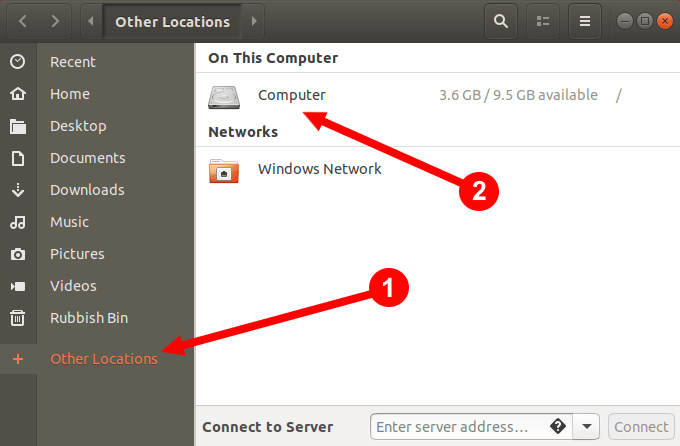Click the search magnifier icon
The width and height of the screenshot is (680, 446).
point(501,20)
